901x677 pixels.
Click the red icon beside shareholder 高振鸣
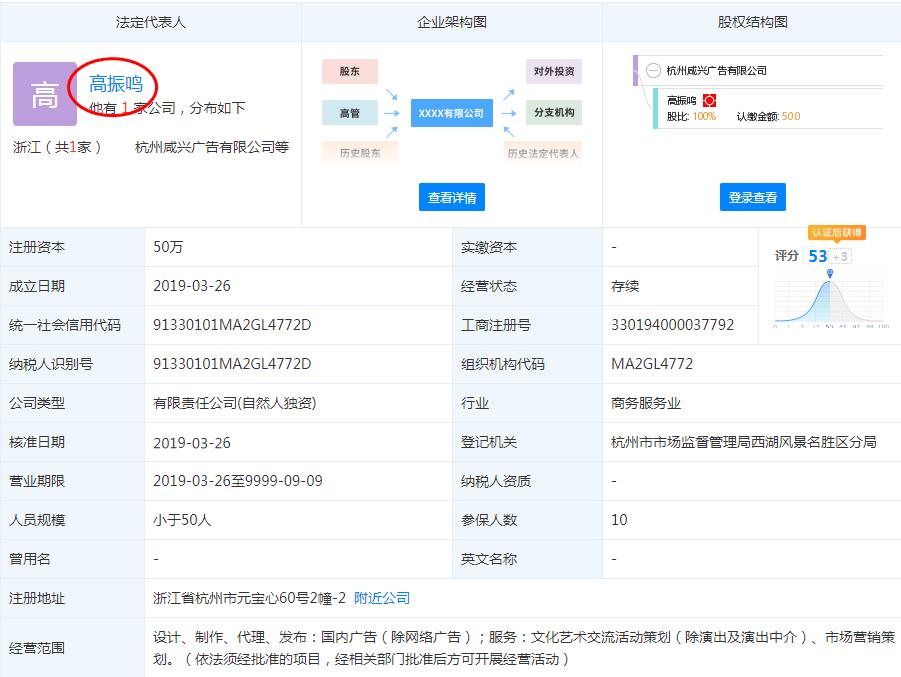[x=709, y=100]
